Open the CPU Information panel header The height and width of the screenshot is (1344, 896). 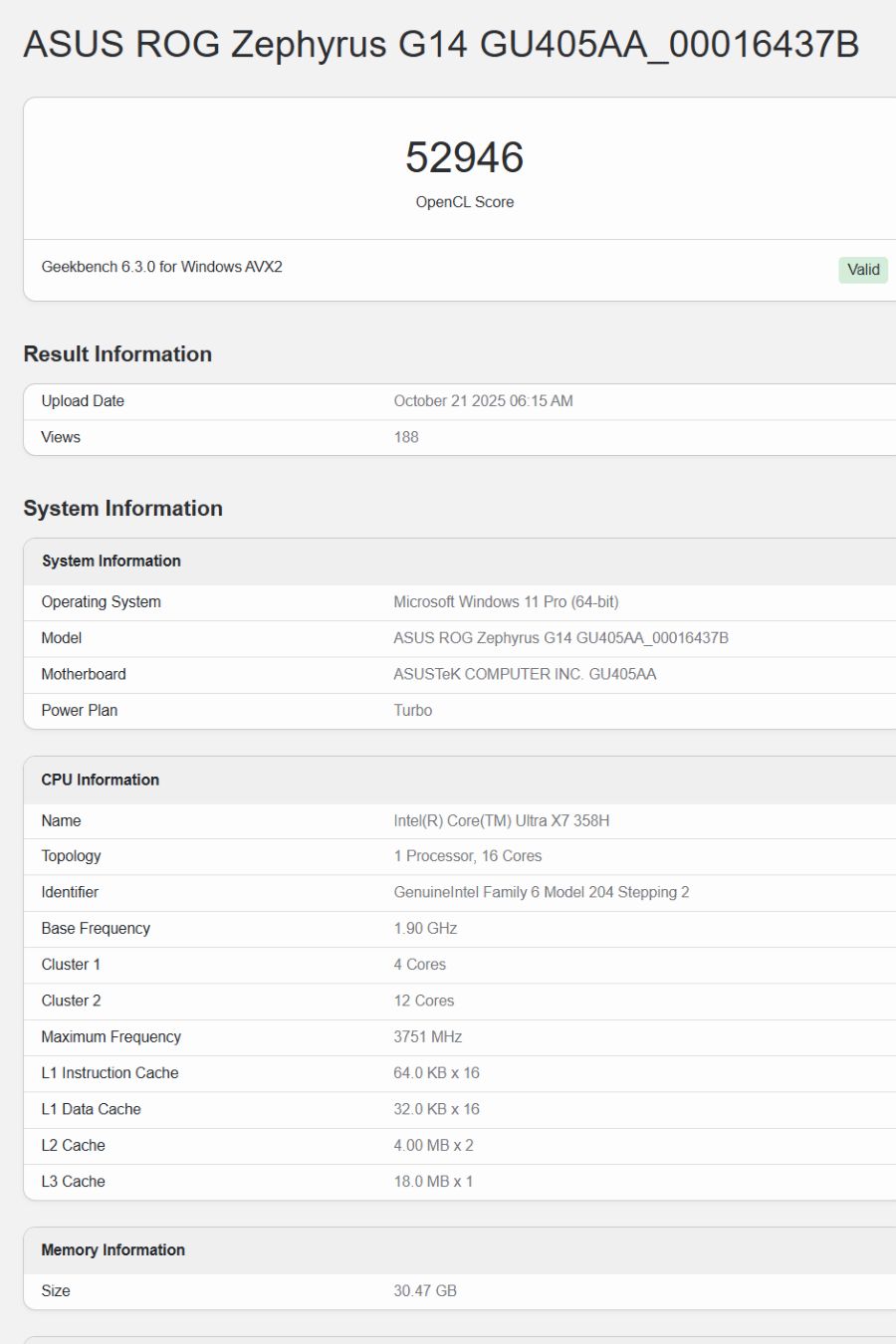click(100, 780)
